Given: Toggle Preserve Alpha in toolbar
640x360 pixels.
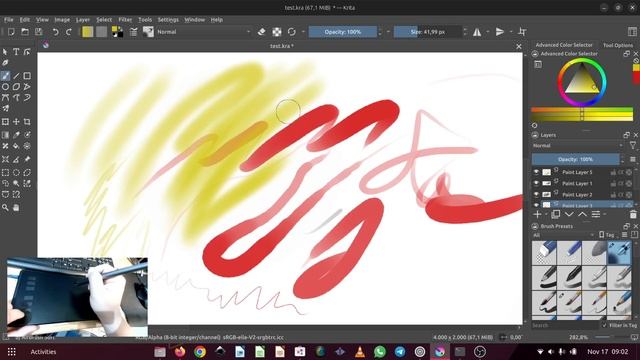Looking at the screenshot, I should 277,32.
